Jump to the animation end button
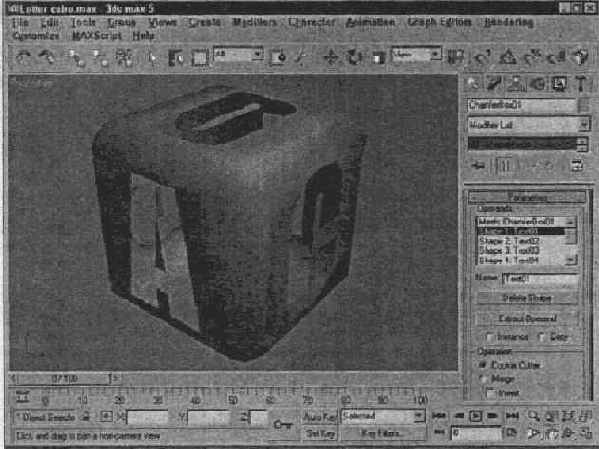This screenshot has width=599, height=449. point(512,416)
